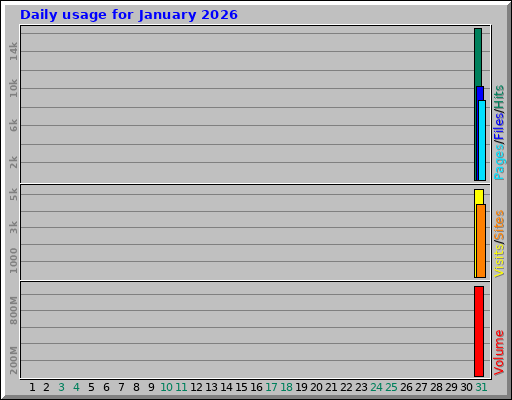
Task: Click day '30' on the x-axis
Action: click(x=466, y=387)
